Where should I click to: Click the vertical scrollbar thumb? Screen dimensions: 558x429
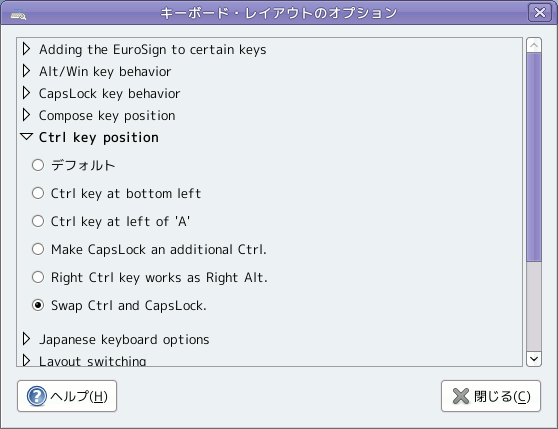[x=534, y=158]
